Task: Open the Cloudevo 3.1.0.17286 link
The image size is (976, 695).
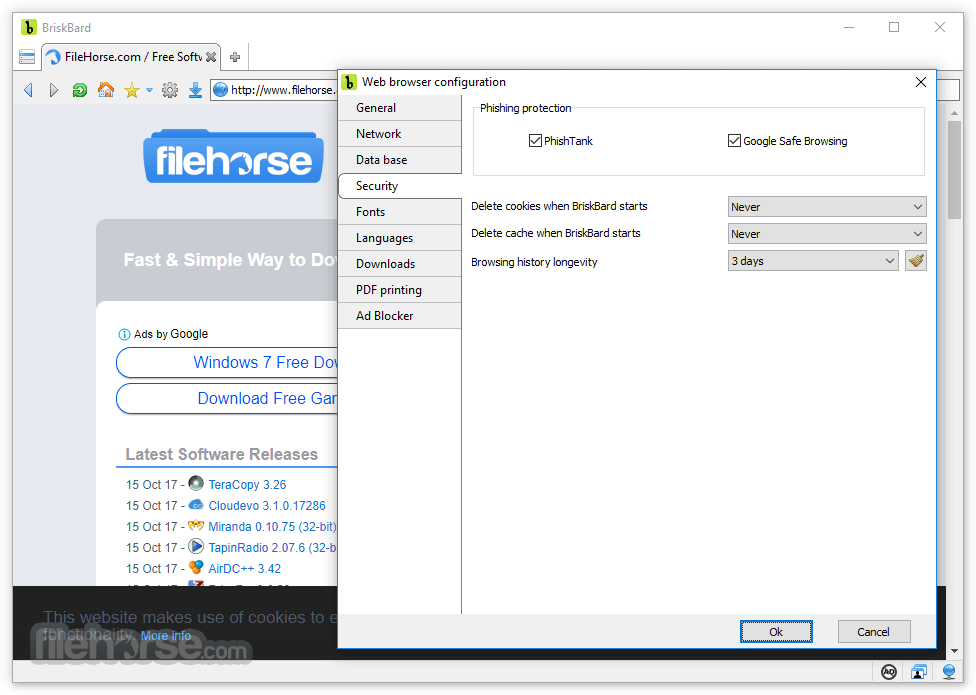Action: coord(267,506)
